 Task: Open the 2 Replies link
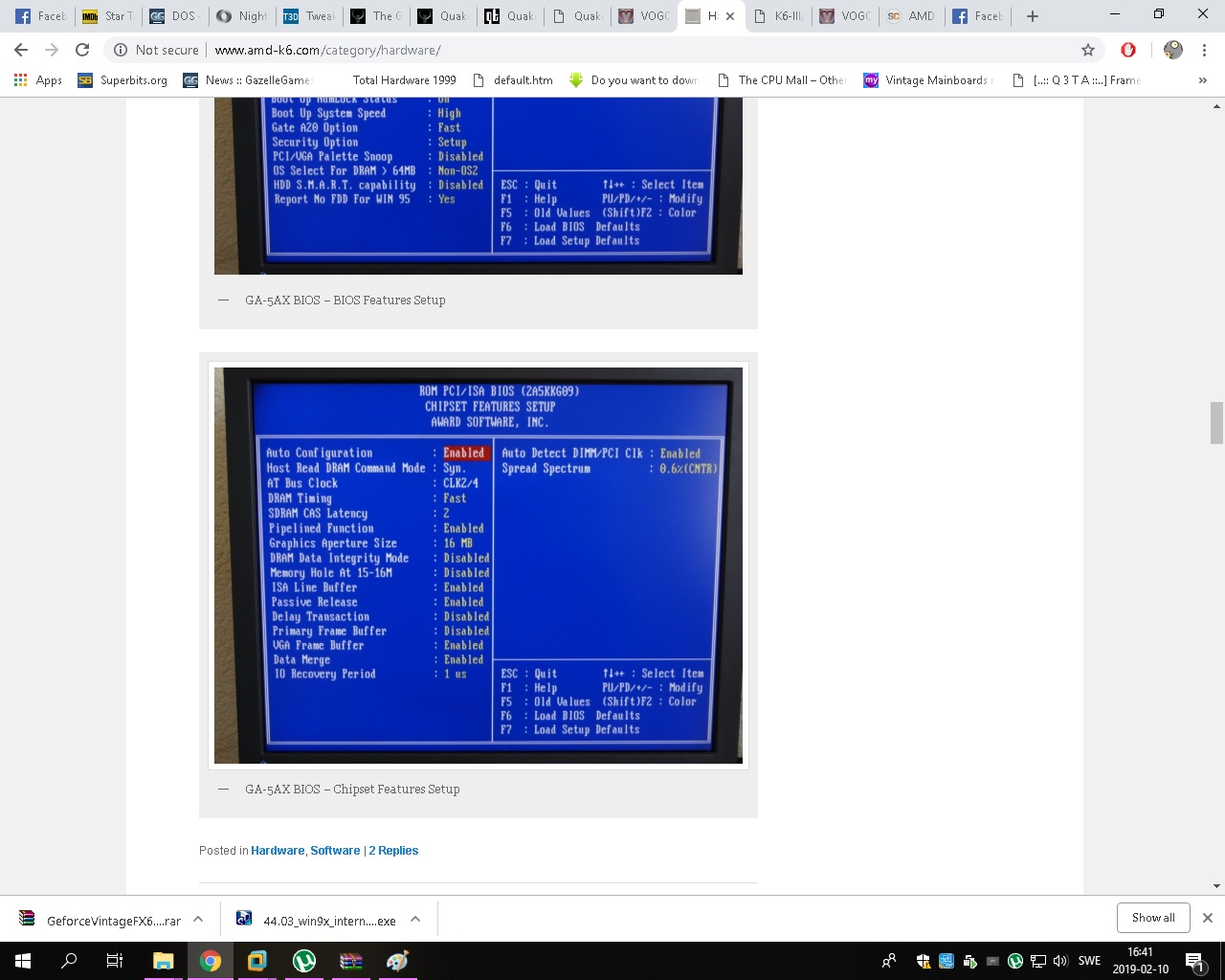[393, 850]
